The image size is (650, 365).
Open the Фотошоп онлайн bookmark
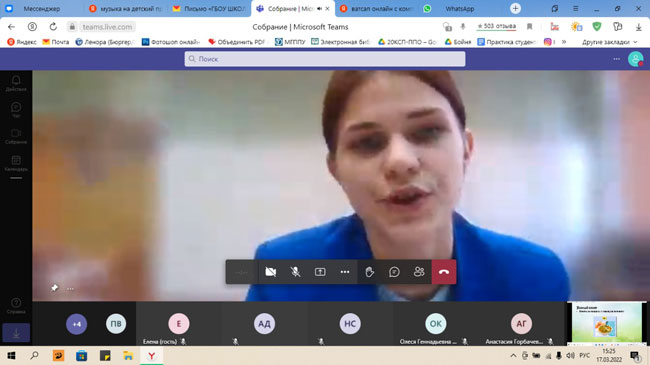pyautogui.click(x=171, y=42)
